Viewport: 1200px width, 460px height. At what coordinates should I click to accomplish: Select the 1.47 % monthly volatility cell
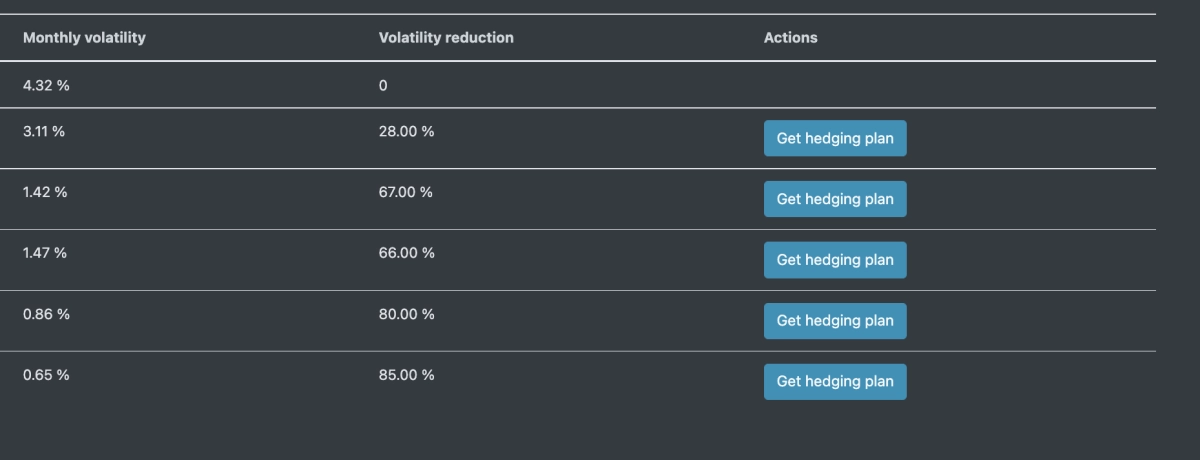(45, 253)
